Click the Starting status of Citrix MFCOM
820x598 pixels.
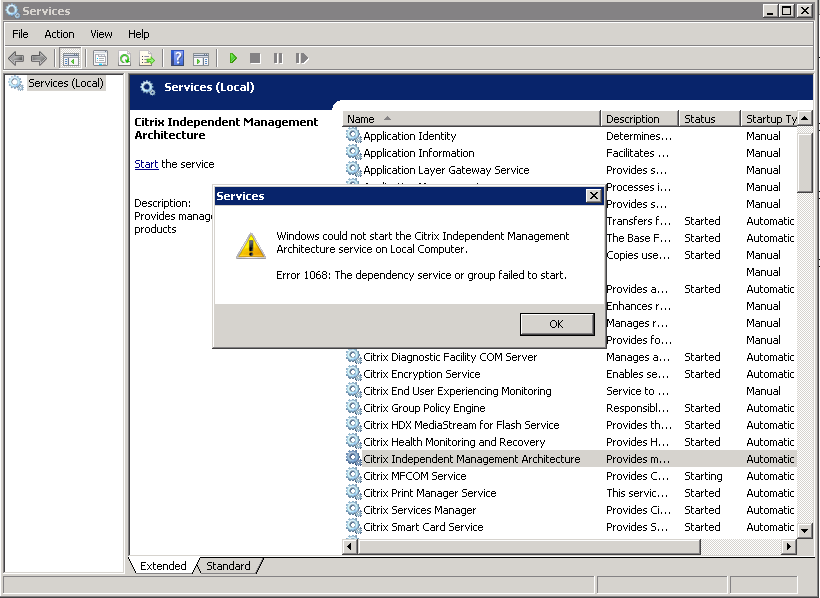coord(703,476)
